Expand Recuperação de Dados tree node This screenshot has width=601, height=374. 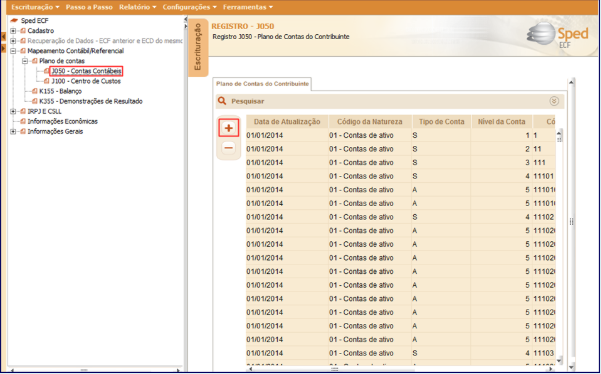click(13, 41)
